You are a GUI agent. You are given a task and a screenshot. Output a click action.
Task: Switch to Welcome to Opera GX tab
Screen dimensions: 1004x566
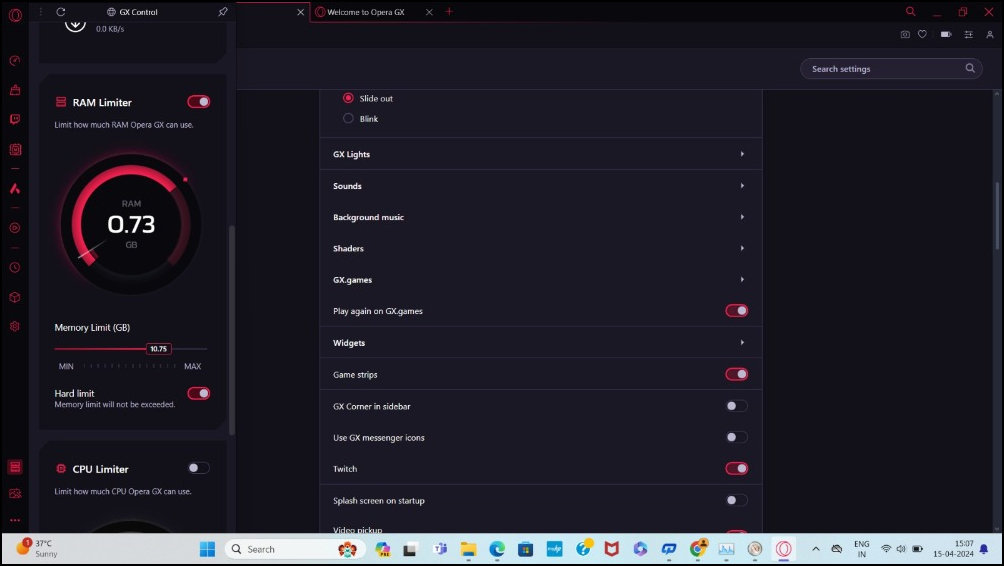click(x=365, y=12)
